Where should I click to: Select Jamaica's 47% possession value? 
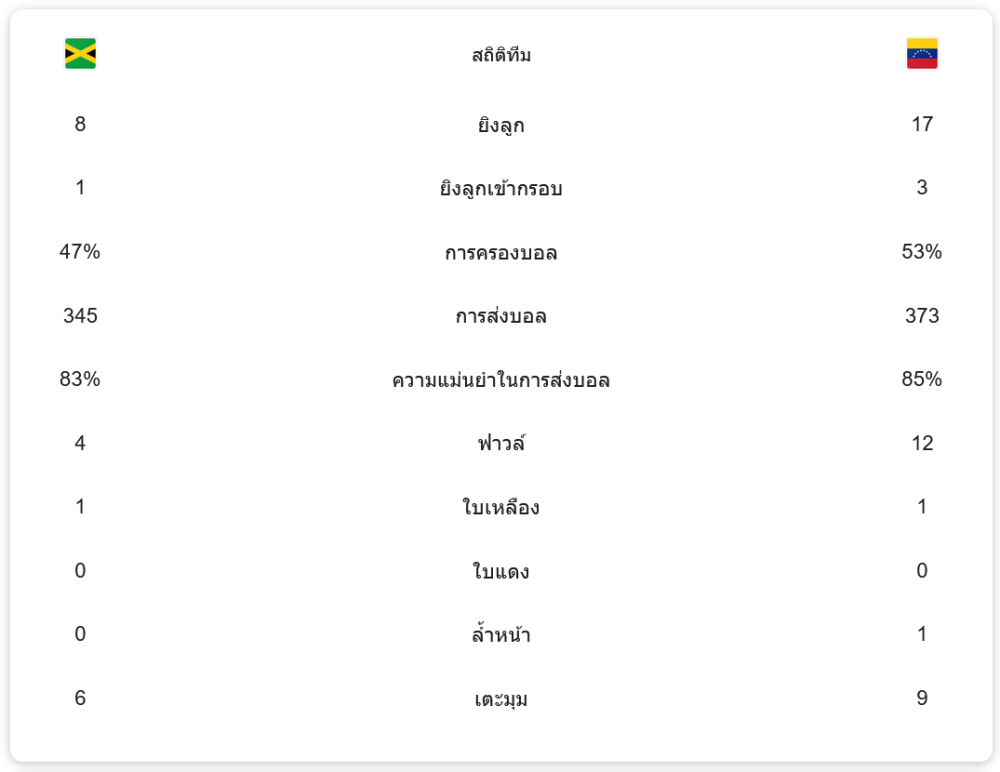80,251
